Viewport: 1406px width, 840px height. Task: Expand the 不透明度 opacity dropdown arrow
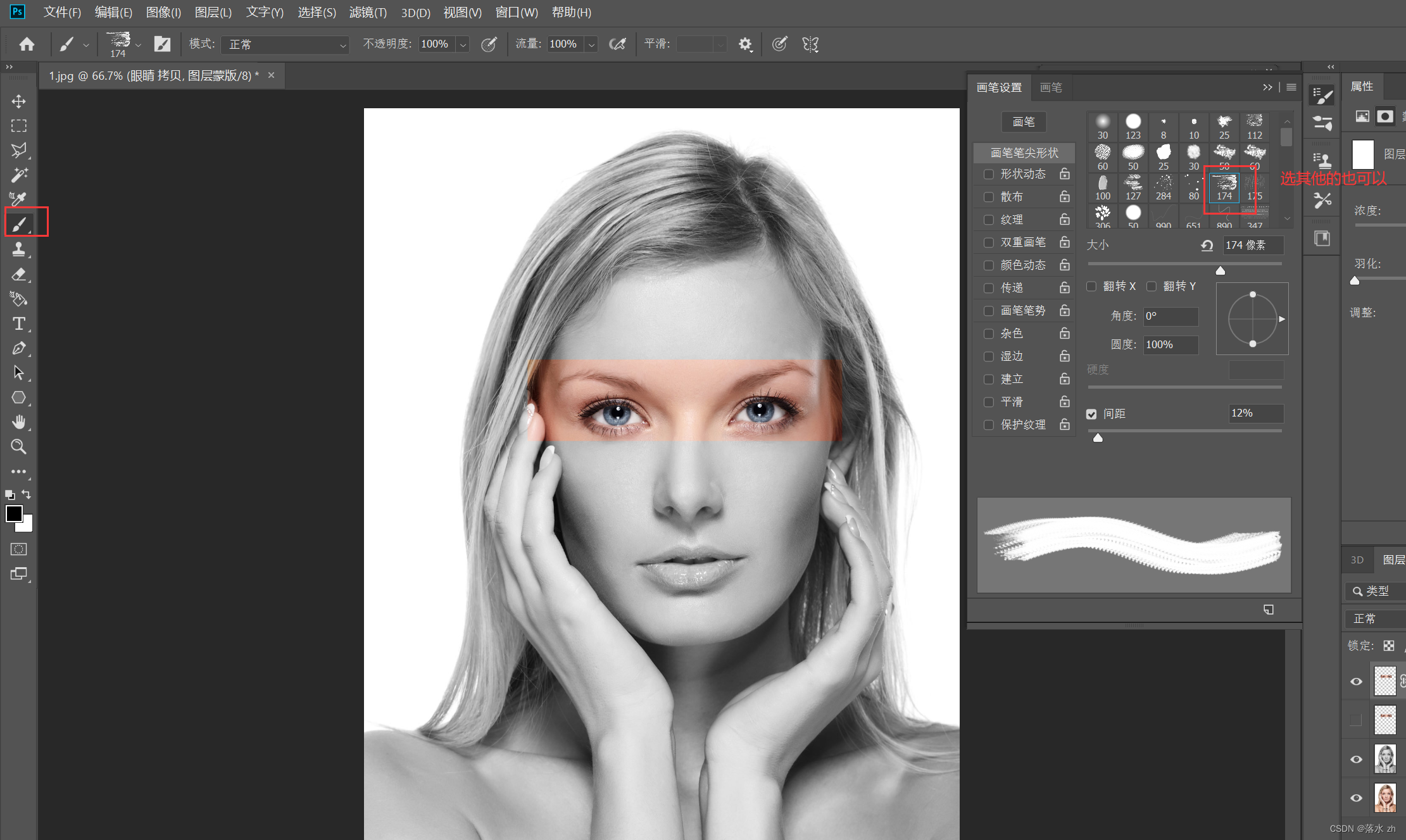[463, 44]
